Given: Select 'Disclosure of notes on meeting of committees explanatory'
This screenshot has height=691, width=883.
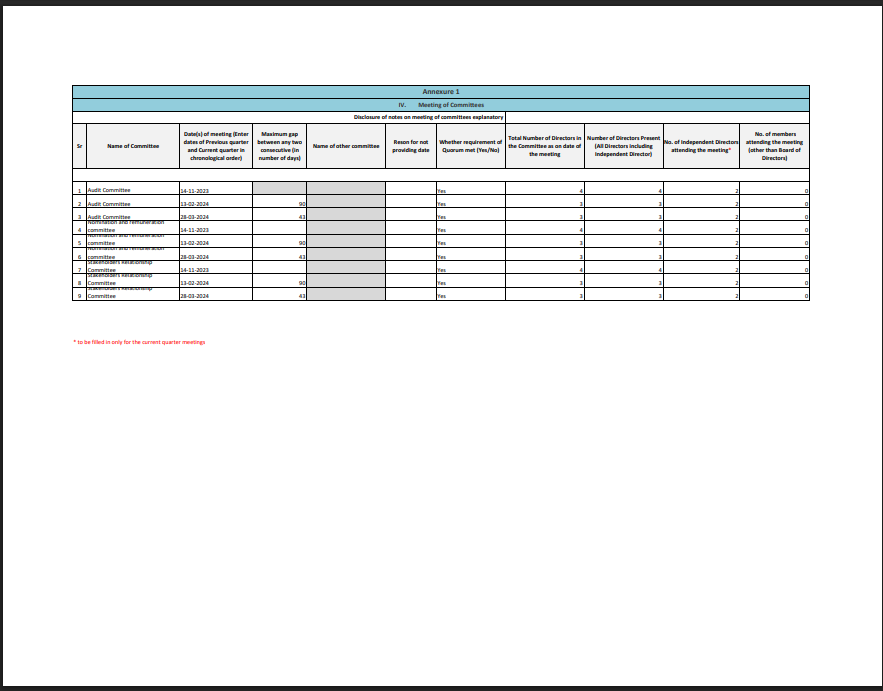Looking at the screenshot, I should coord(428,117).
